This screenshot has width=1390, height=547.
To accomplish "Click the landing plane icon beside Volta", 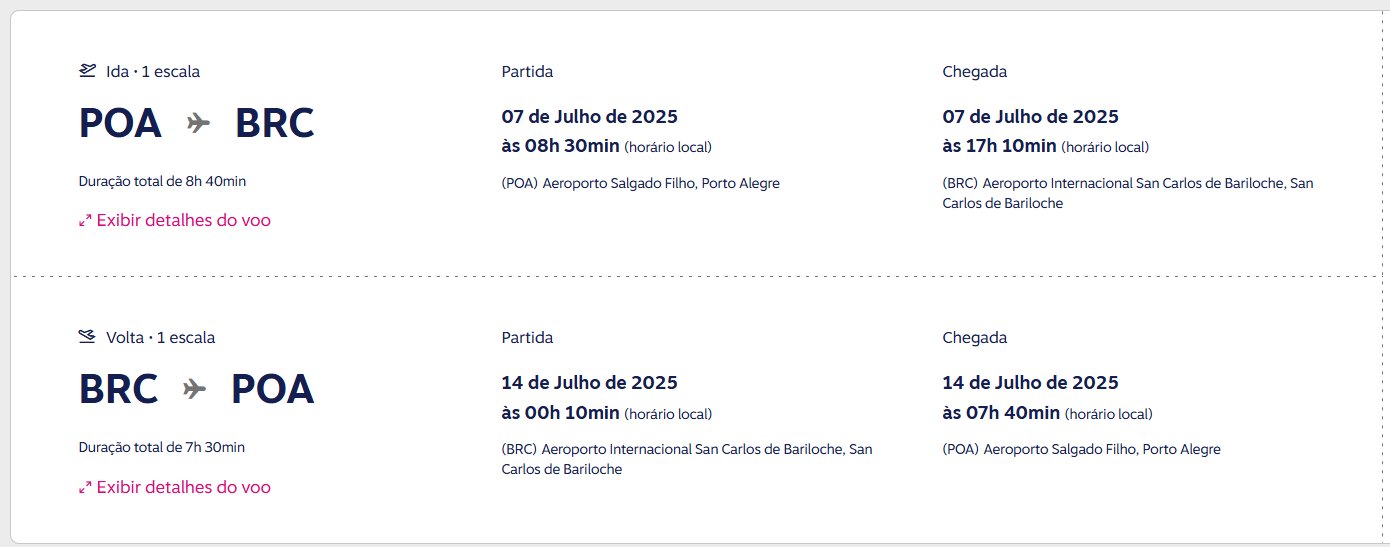I will tap(88, 337).
